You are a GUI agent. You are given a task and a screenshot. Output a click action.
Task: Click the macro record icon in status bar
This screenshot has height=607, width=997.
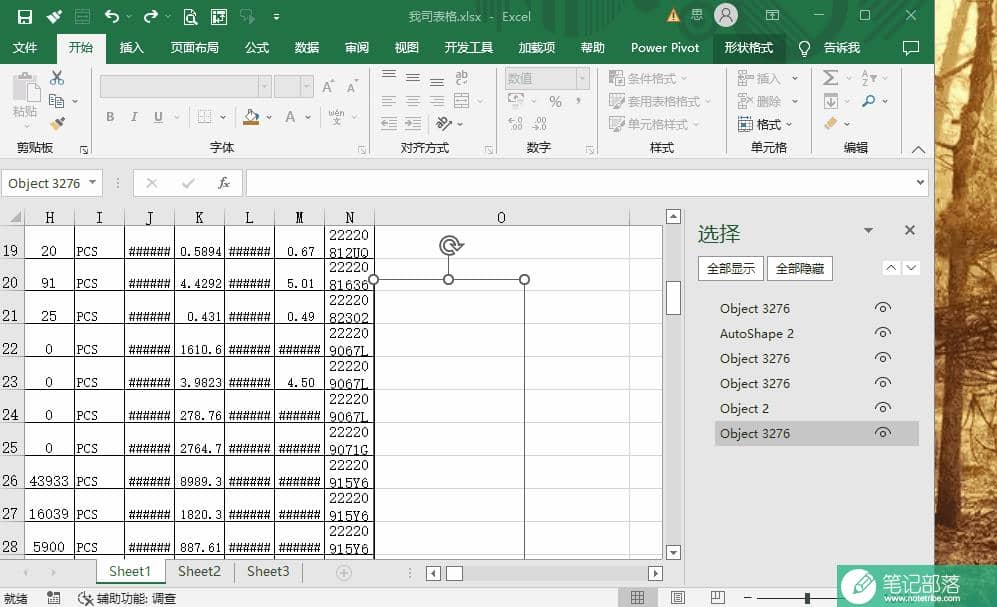pyautogui.click(x=53, y=598)
